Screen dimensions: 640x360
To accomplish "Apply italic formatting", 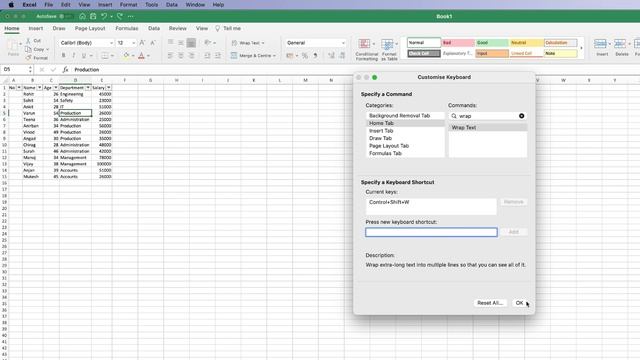I will click(x=73, y=56).
